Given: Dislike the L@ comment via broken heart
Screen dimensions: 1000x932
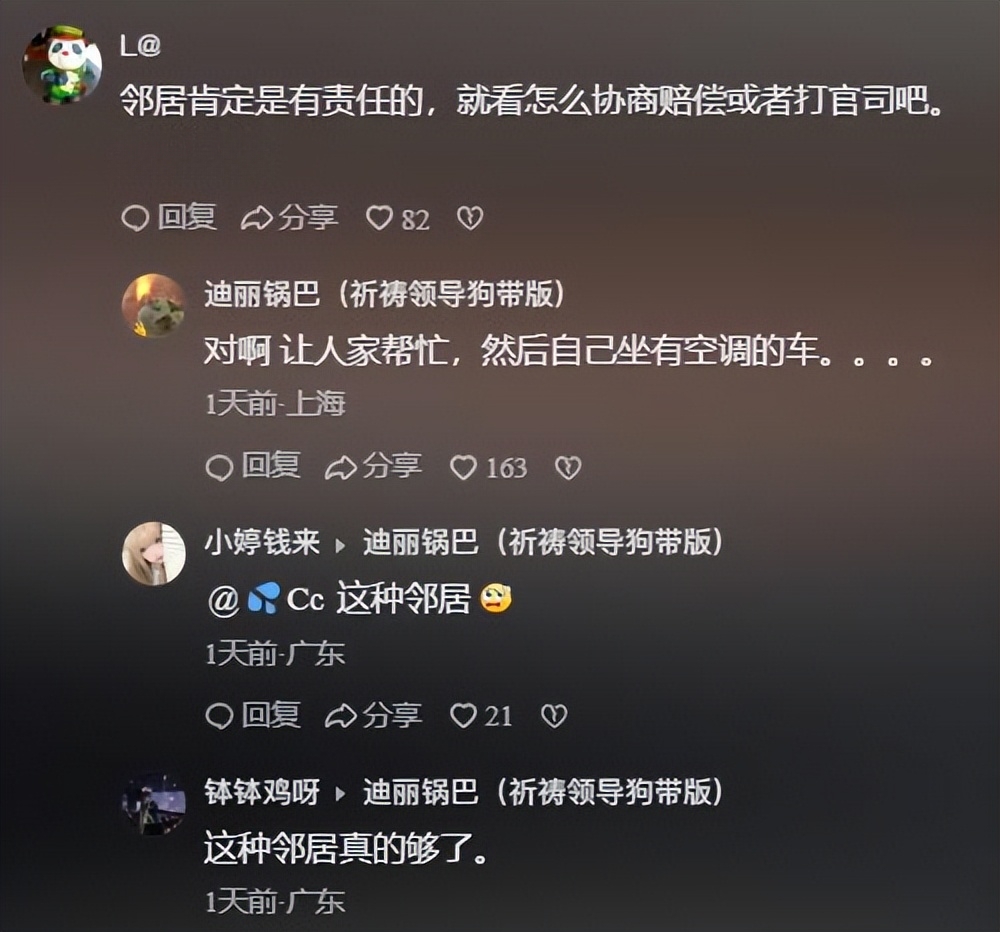Looking at the screenshot, I should (x=470, y=218).
